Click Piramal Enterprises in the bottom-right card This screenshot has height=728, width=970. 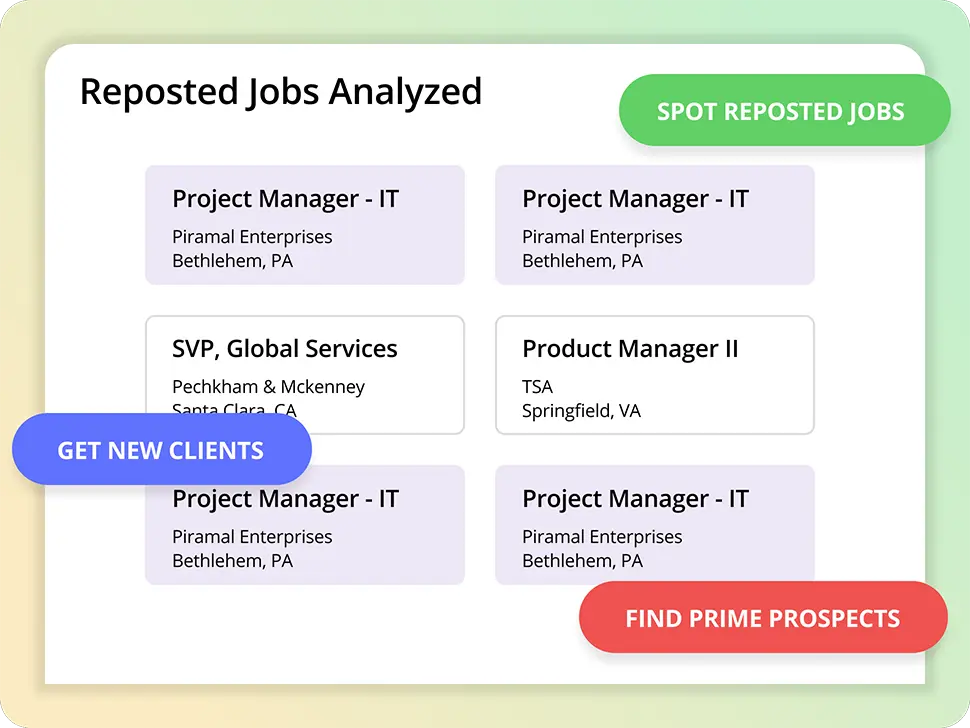(602, 537)
